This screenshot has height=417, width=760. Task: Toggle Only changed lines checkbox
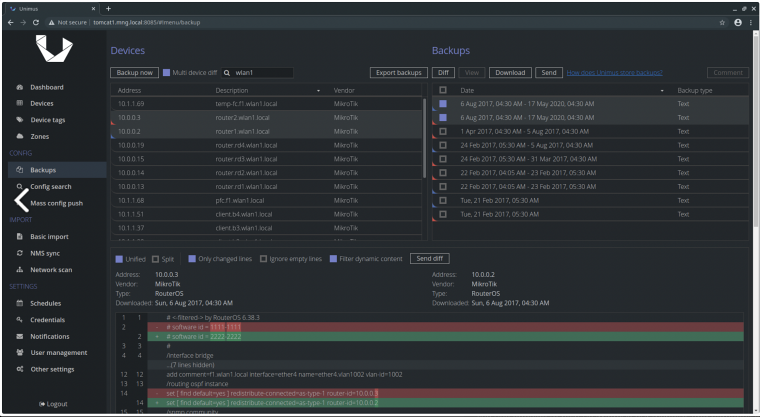[x=192, y=259]
